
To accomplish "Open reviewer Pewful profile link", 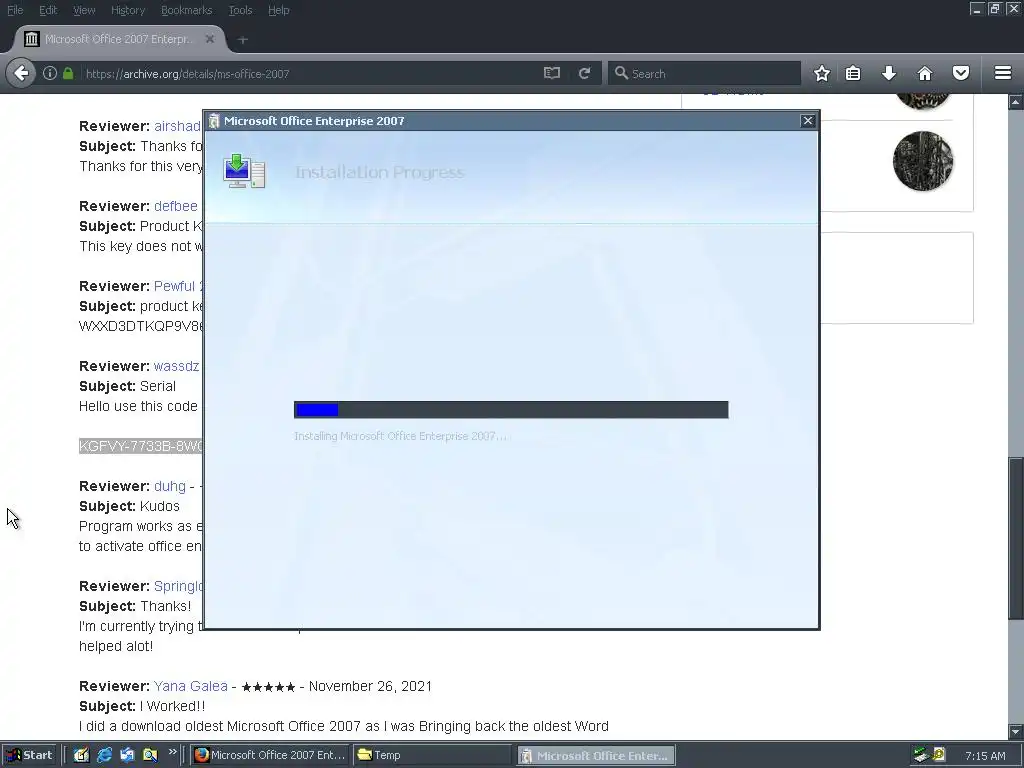I will tap(178, 286).
